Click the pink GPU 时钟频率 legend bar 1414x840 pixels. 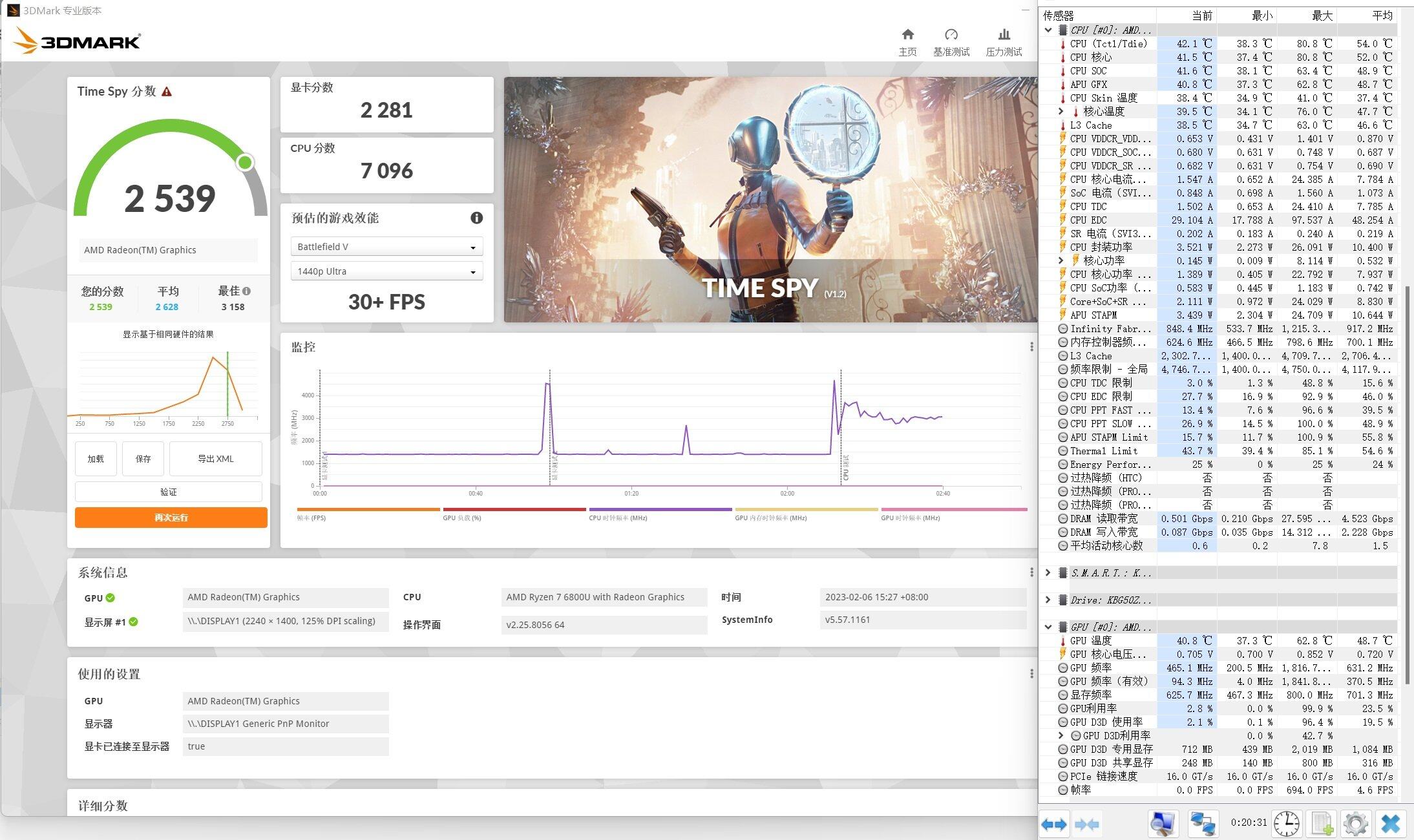pyautogui.click(x=954, y=510)
